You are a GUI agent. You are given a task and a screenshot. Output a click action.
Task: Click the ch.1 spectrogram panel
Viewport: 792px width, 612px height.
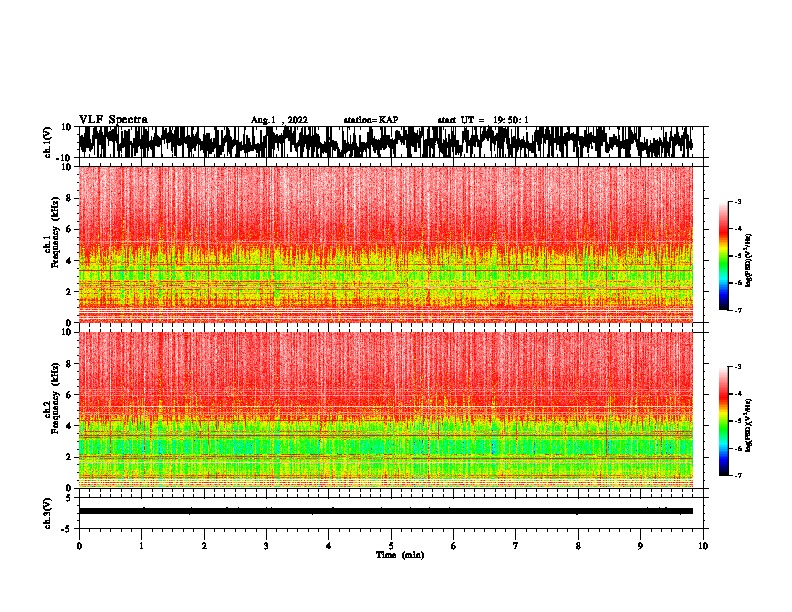(x=386, y=244)
